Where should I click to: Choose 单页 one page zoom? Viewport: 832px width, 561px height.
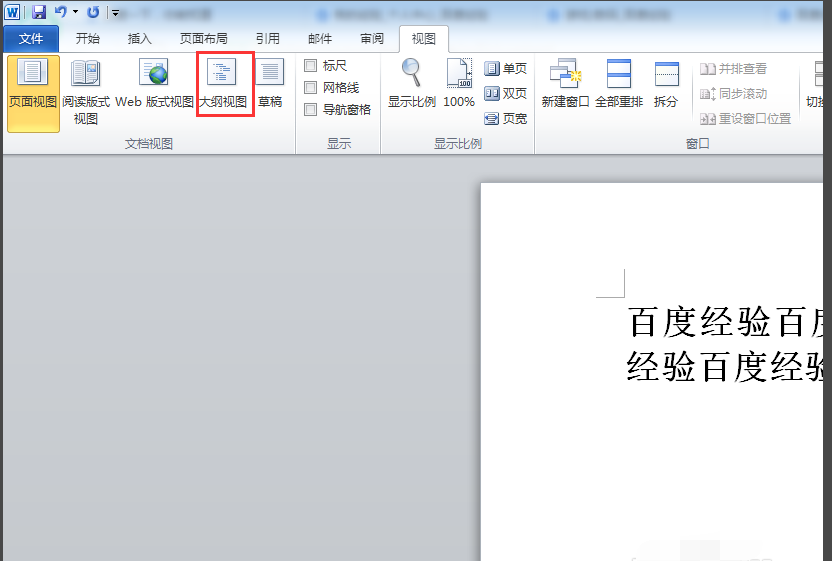tap(506, 68)
